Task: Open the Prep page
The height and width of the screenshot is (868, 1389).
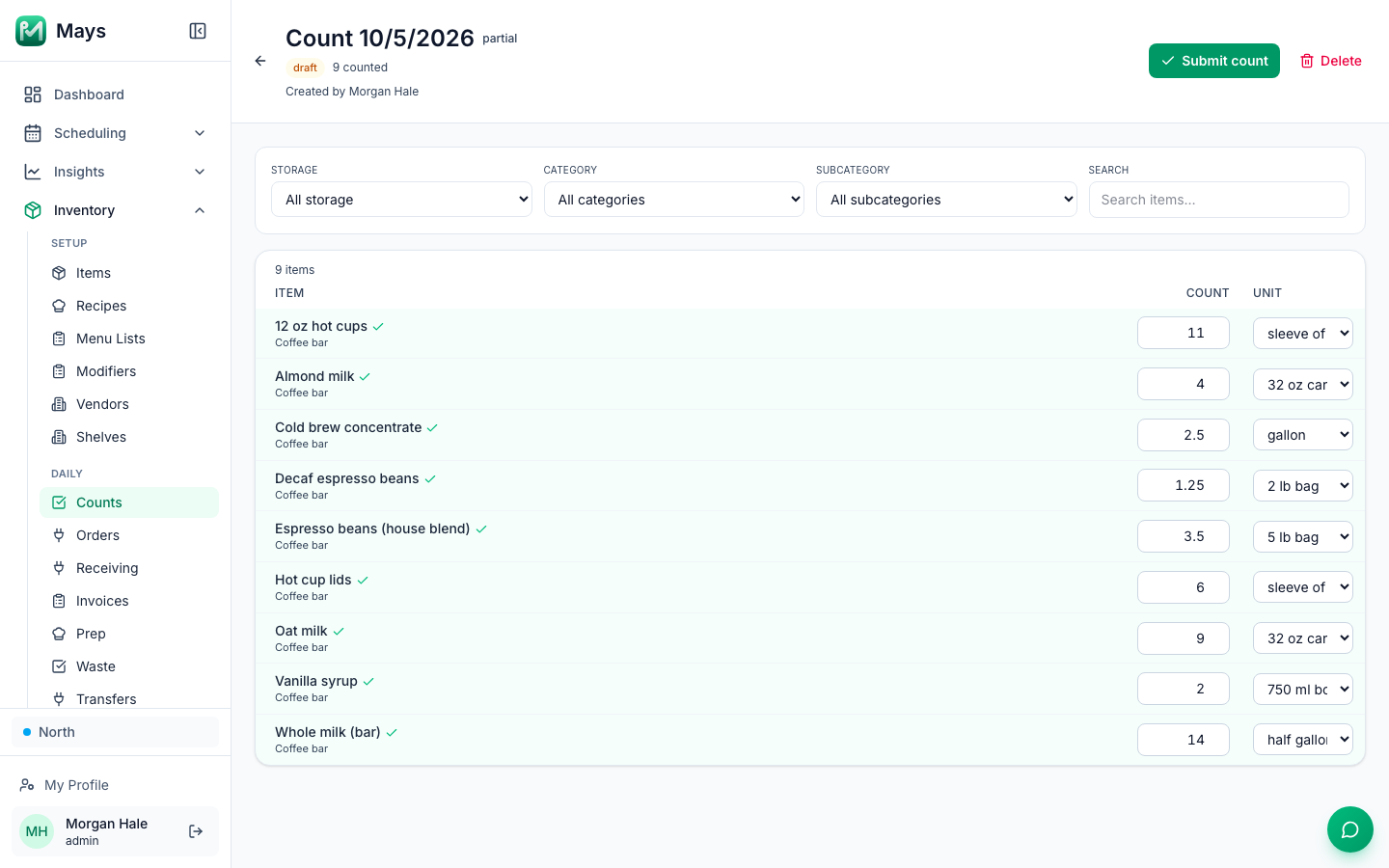Action: tap(129, 634)
